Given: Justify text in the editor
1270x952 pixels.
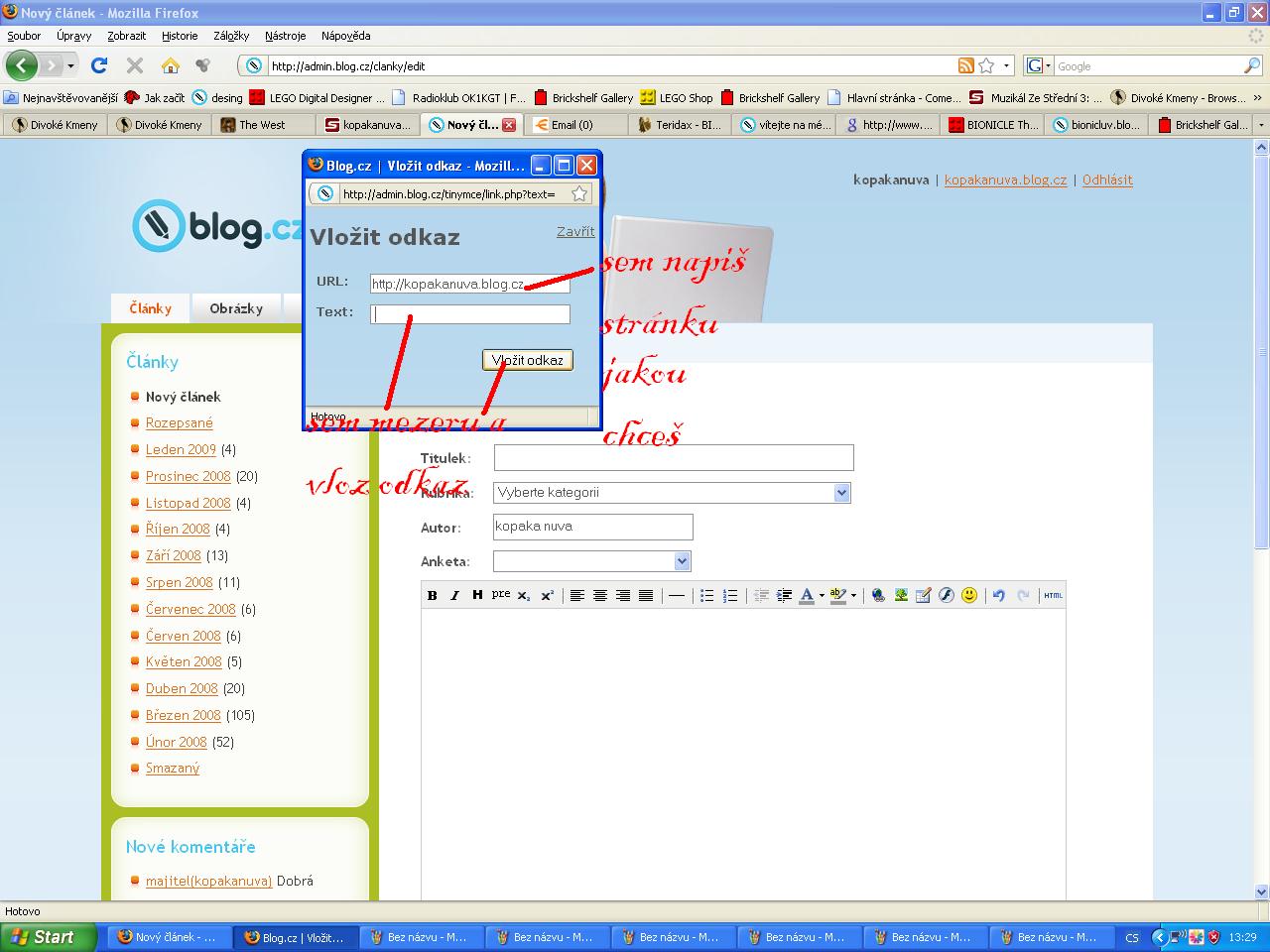Looking at the screenshot, I should tap(646, 595).
